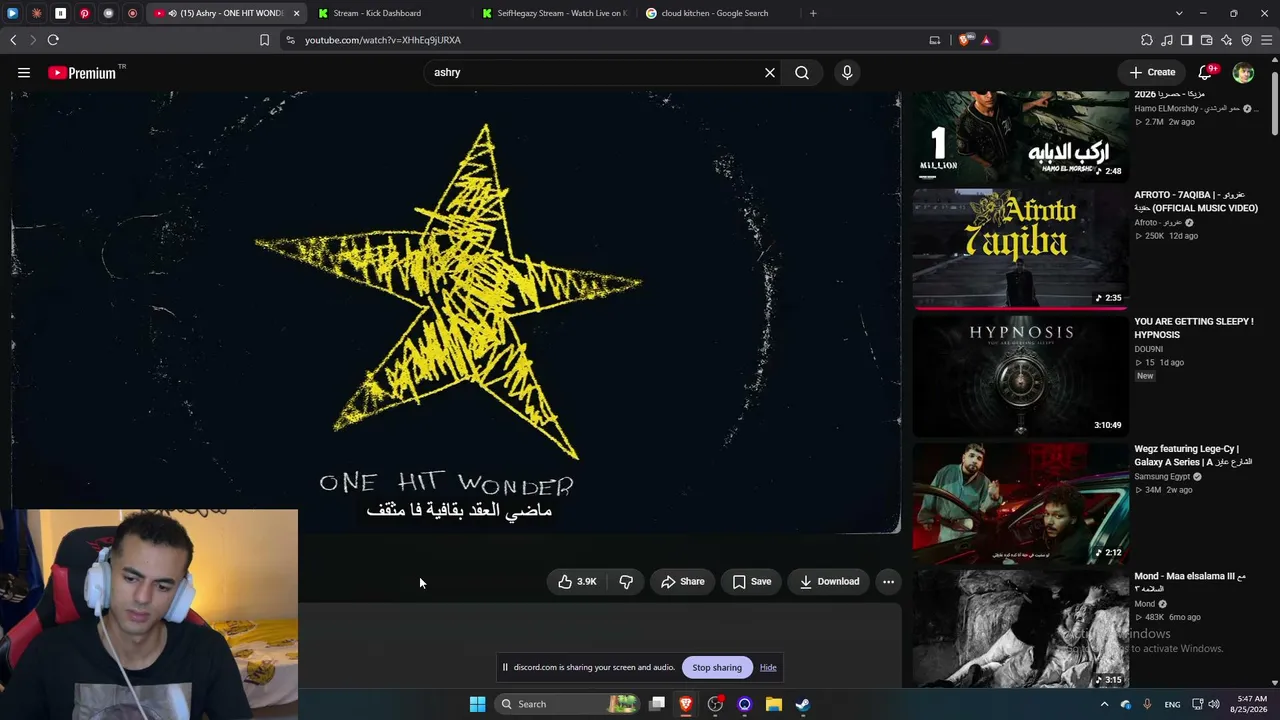
Task: Open YouTube notifications bell
Action: (x=1206, y=72)
